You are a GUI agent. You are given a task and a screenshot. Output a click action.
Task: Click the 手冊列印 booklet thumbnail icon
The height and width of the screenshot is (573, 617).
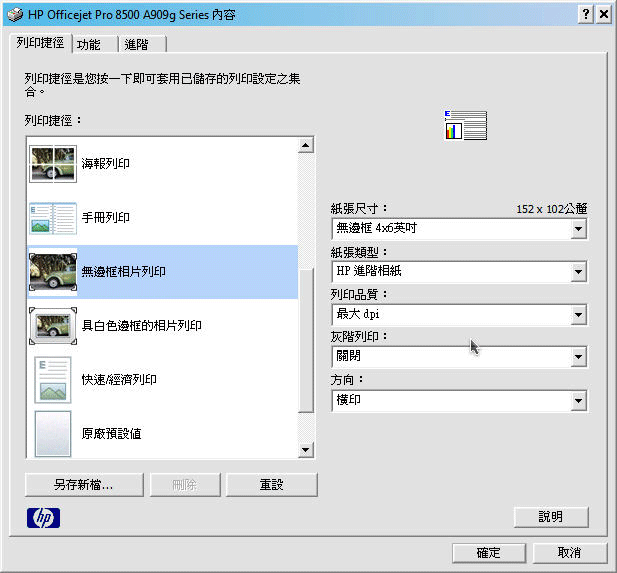coord(53,218)
